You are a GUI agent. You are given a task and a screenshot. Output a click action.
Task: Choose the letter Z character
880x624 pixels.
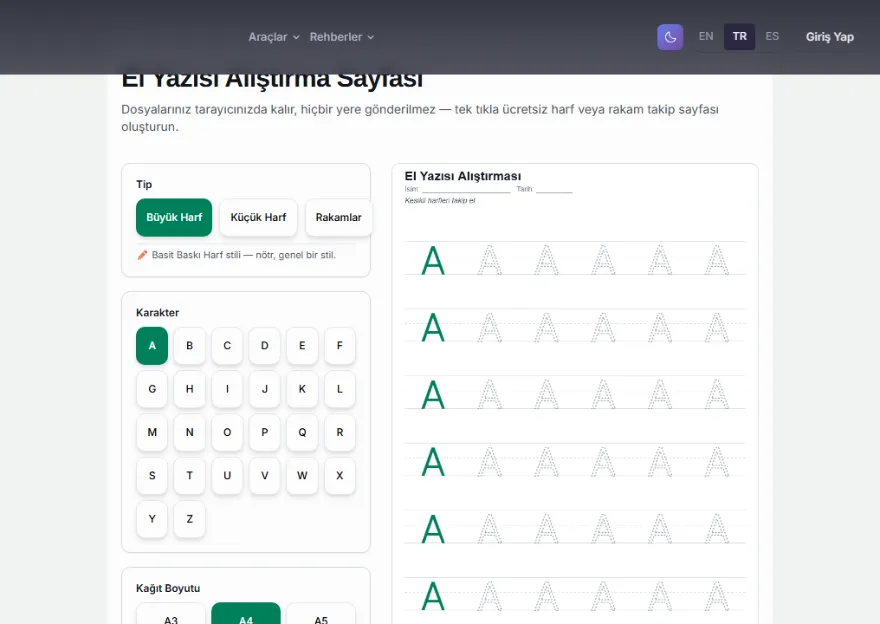click(190, 519)
